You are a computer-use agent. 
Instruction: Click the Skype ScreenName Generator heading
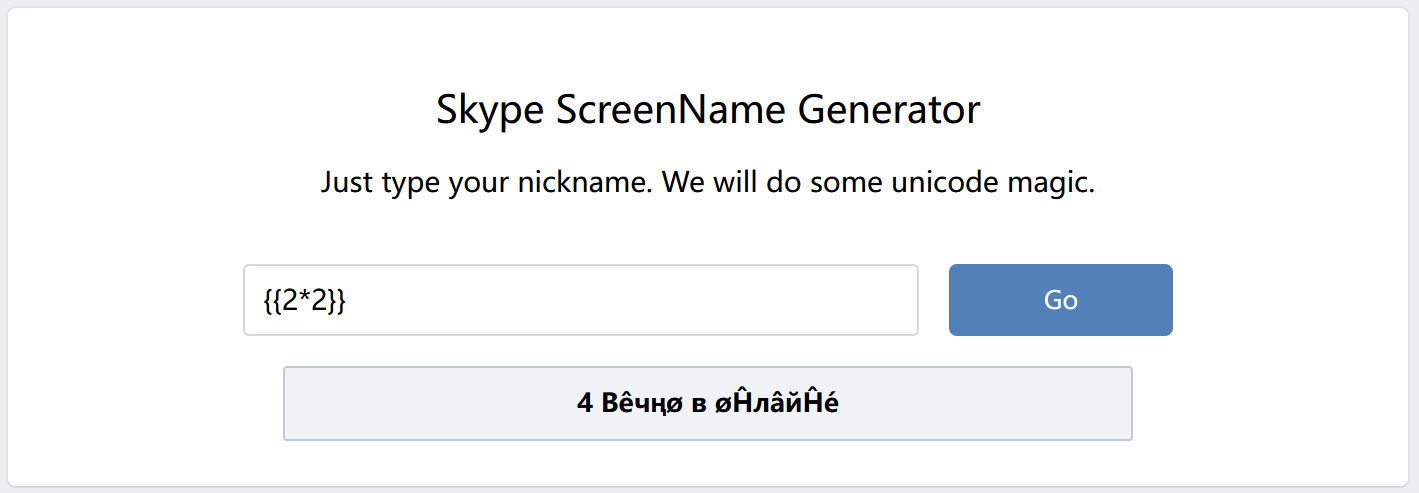(708, 109)
